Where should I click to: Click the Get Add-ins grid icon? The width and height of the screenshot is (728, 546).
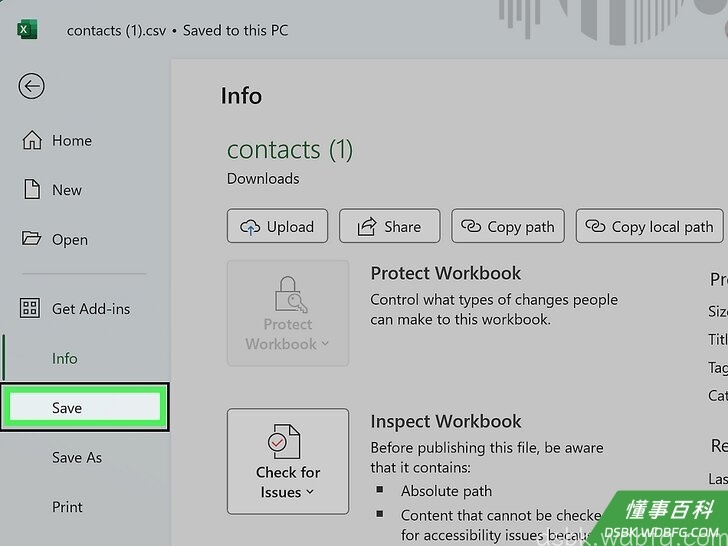(x=30, y=308)
